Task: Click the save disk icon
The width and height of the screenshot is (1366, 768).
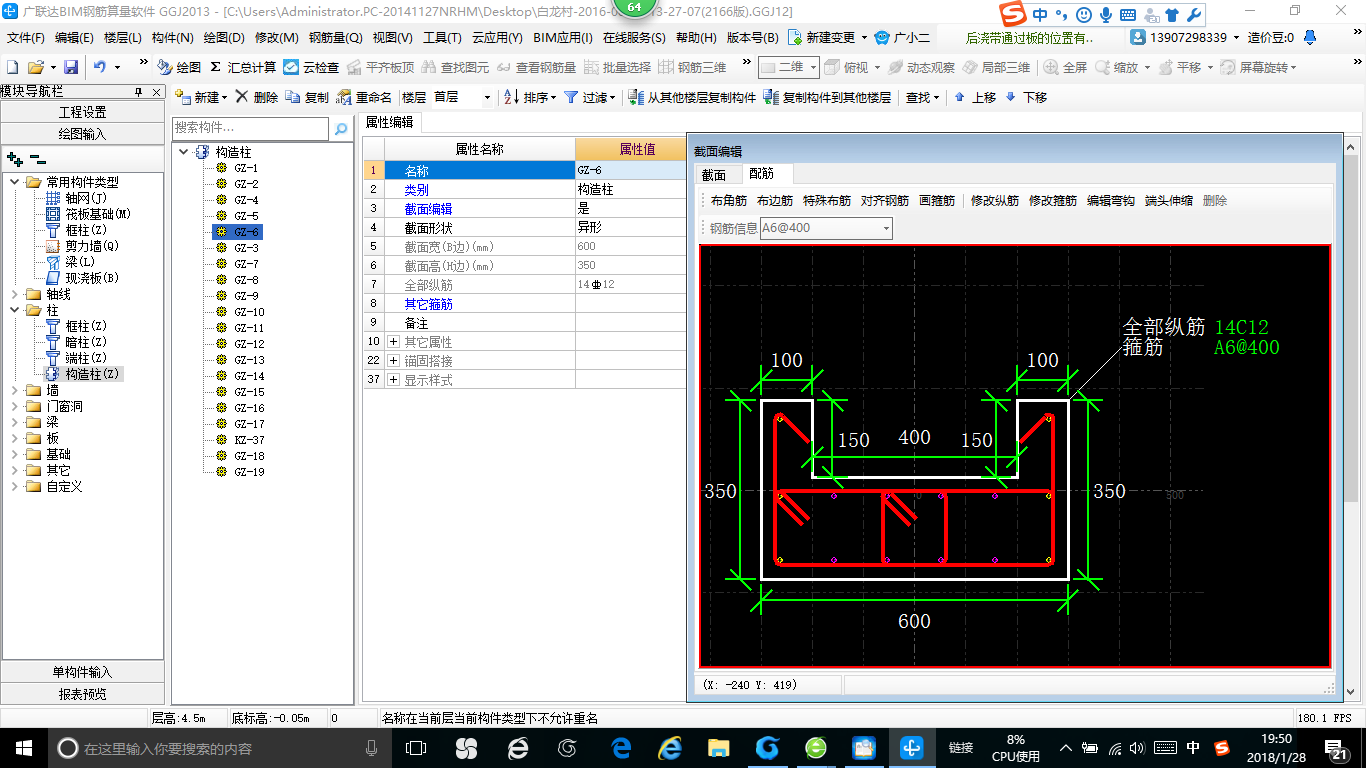Action: 71,67
